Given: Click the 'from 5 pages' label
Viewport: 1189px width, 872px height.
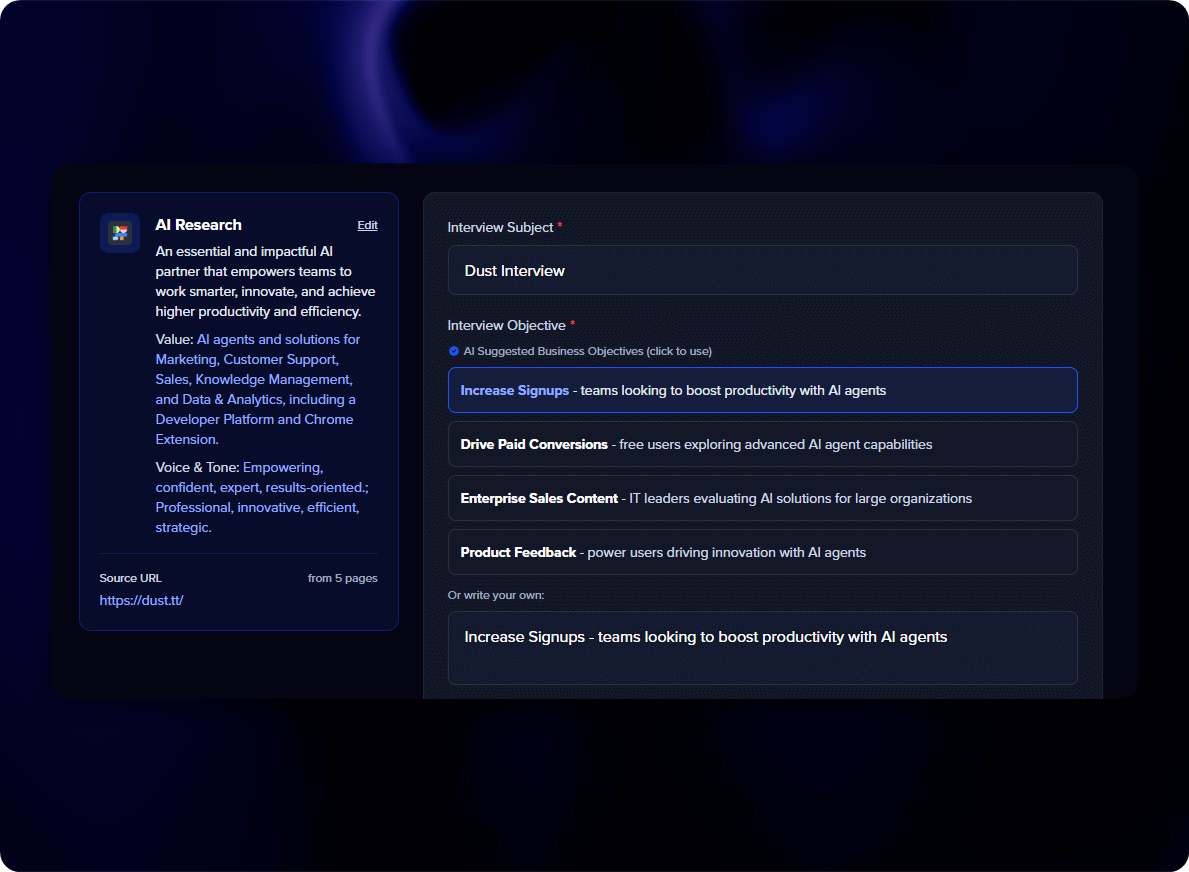Looking at the screenshot, I should (343, 578).
